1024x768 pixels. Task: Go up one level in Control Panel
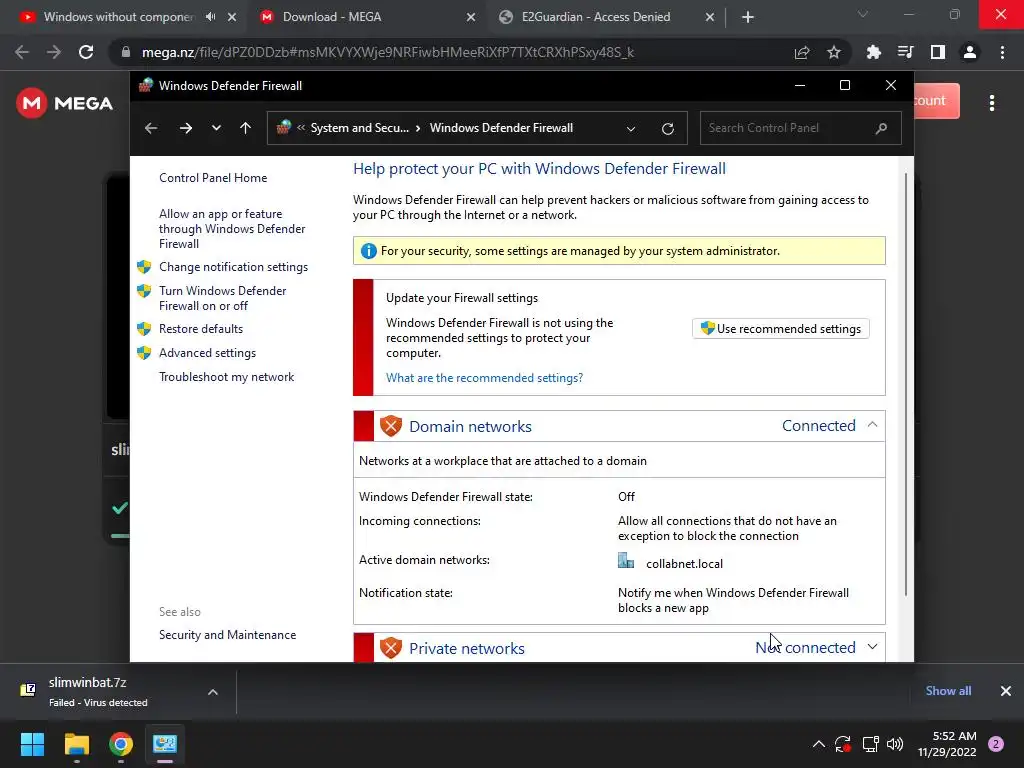click(x=246, y=128)
